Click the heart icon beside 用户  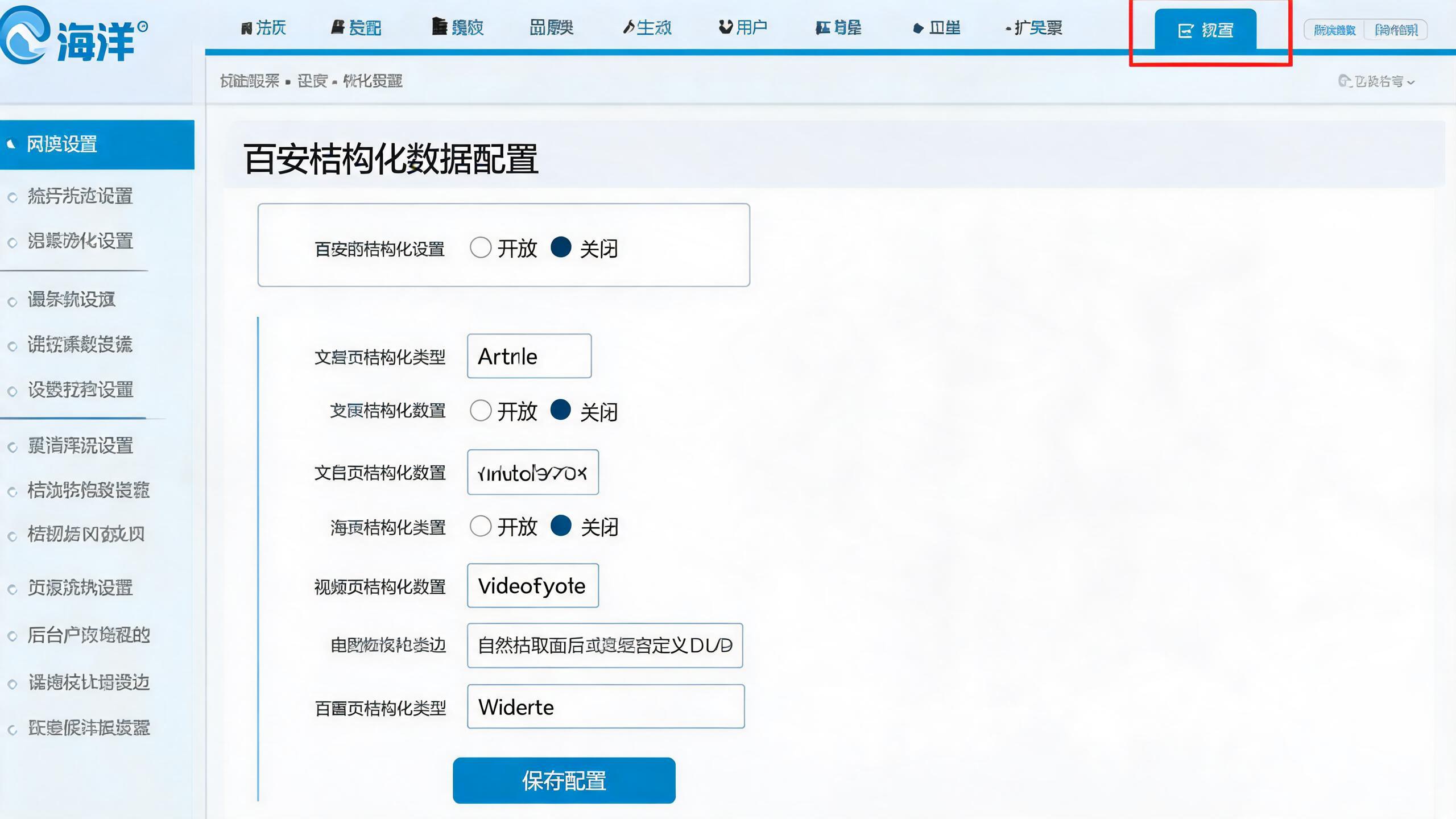tap(725, 27)
